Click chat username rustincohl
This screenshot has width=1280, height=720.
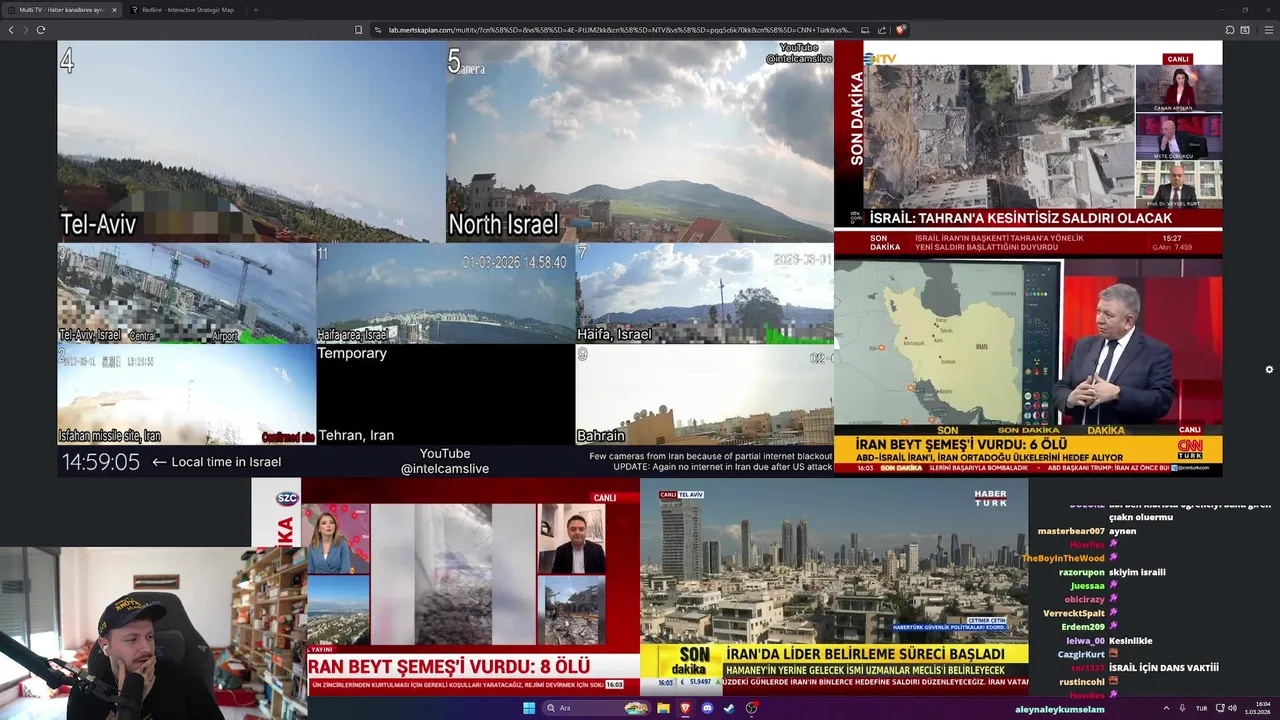tap(1082, 682)
